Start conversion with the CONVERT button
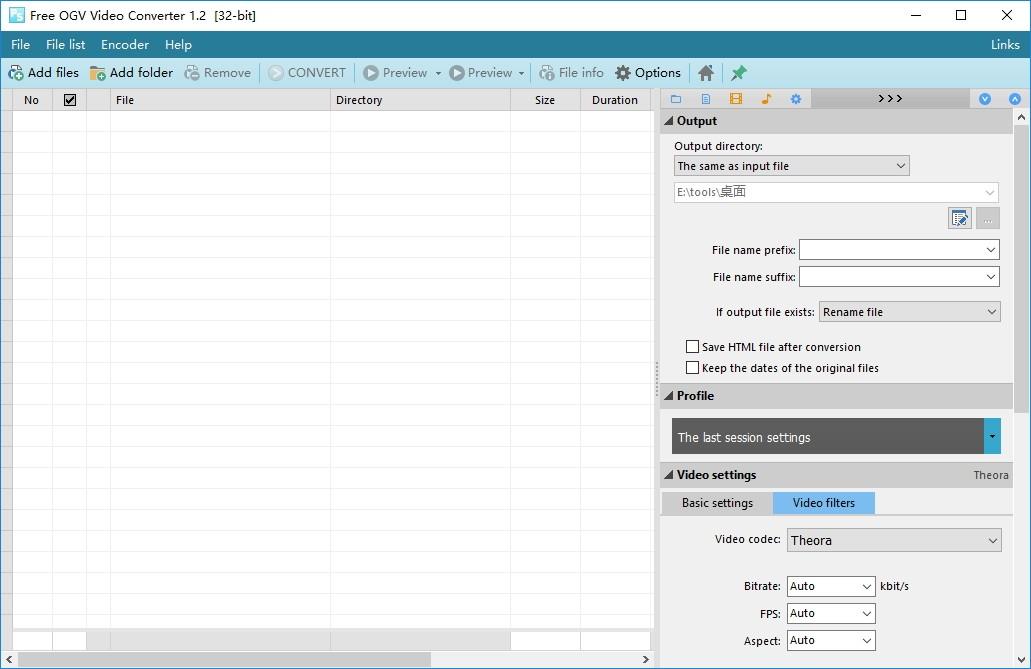The height and width of the screenshot is (669, 1031). click(307, 73)
